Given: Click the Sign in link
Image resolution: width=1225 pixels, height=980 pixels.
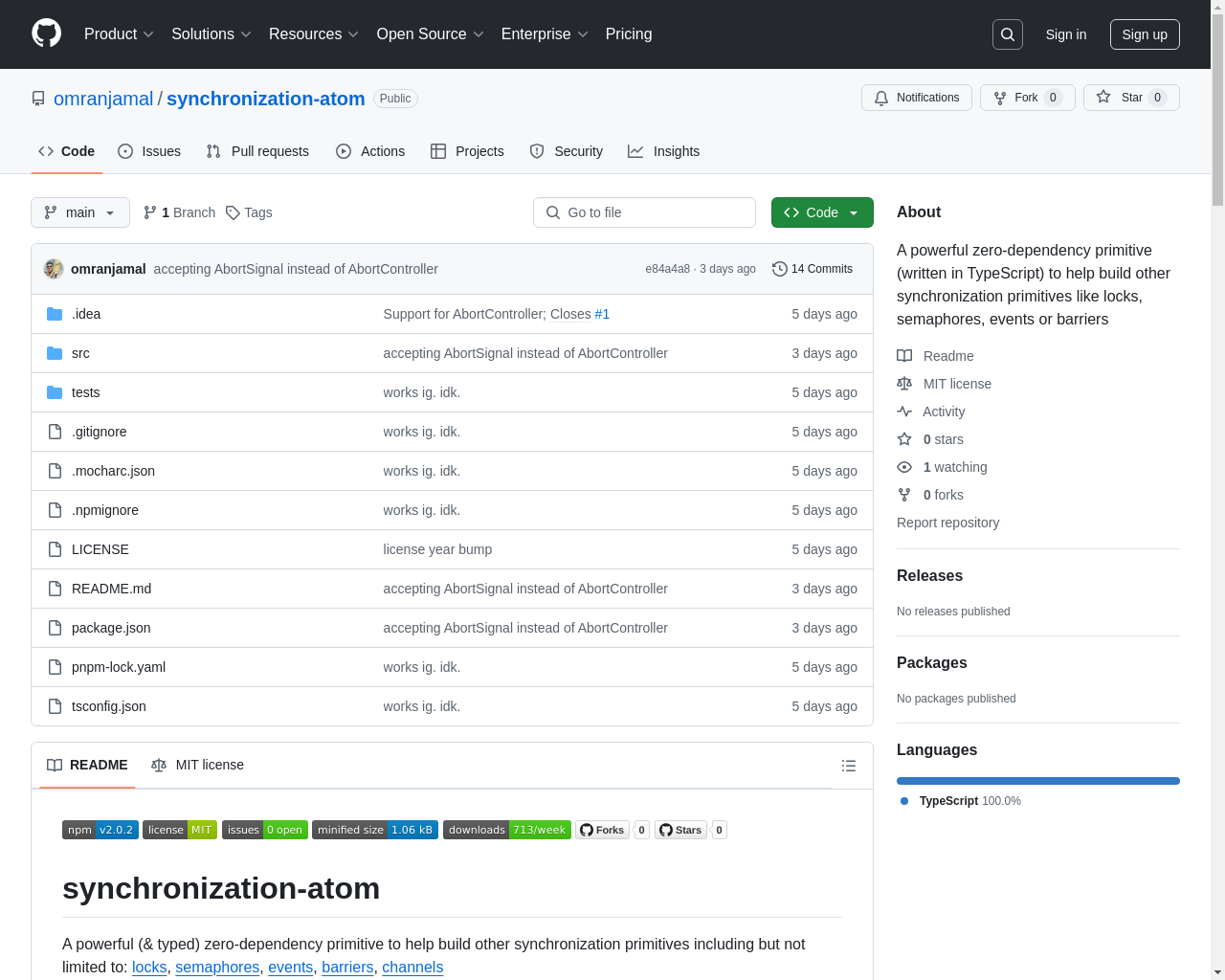Looking at the screenshot, I should click(1066, 34).
